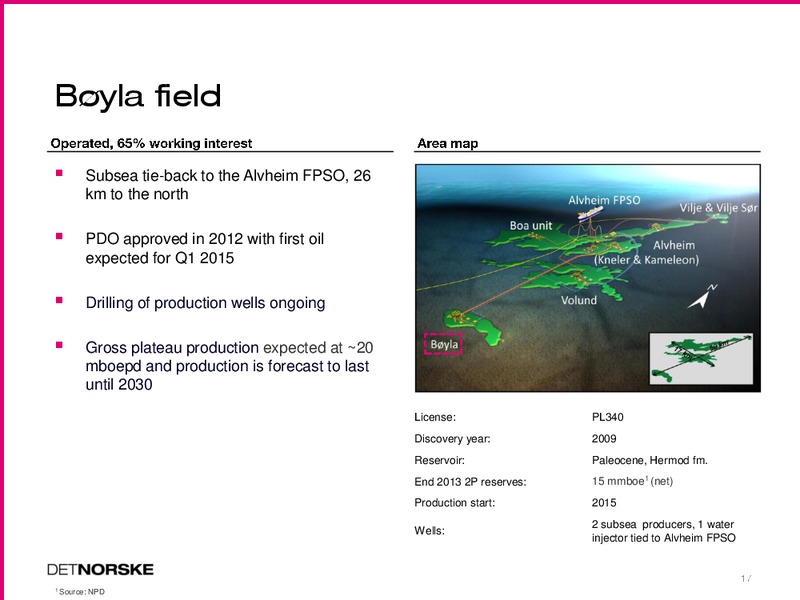
Task: Click the 'Vilje & Vilje Sør' map label
Action: point(718,208)
